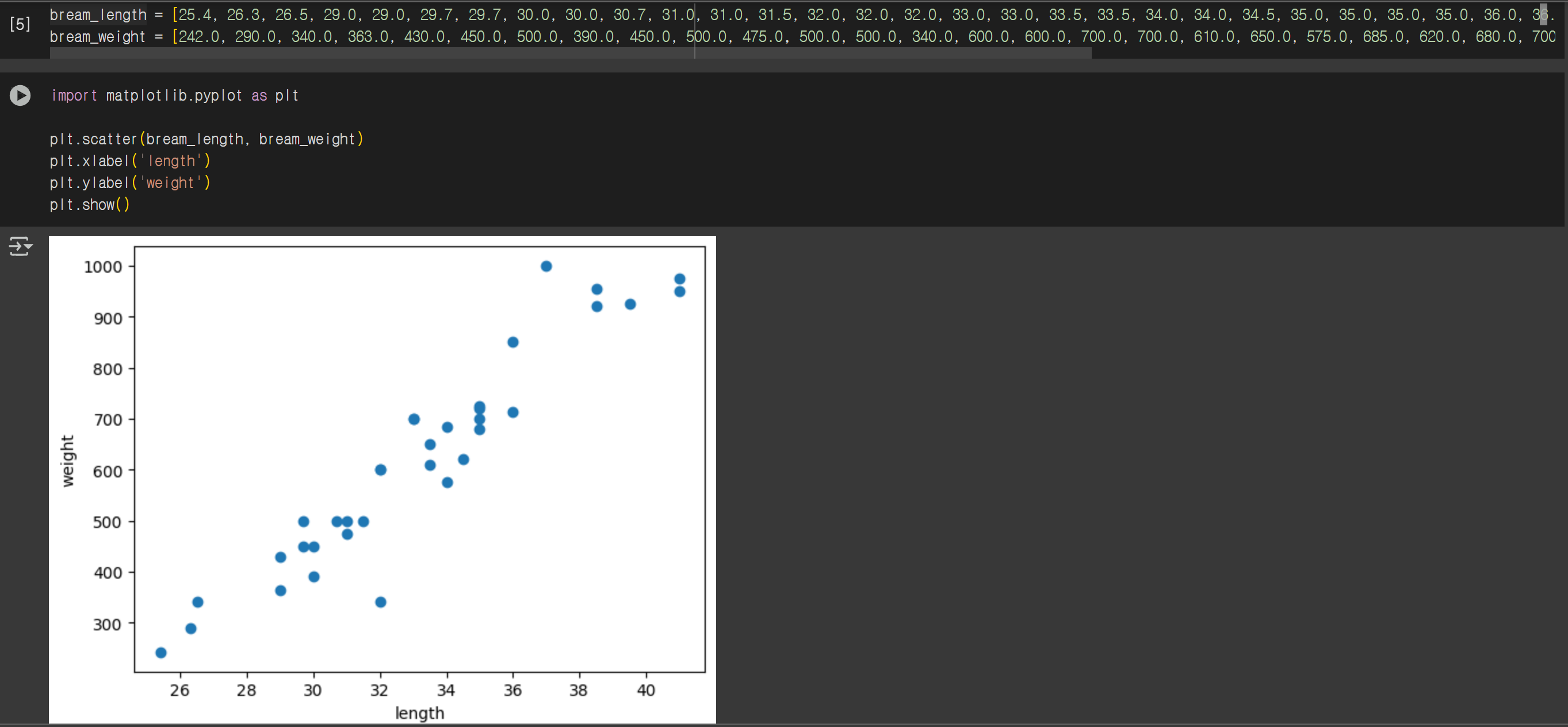Click the data point at weight 1000
Screen dimensions: 1568x727
pos(546,266)
